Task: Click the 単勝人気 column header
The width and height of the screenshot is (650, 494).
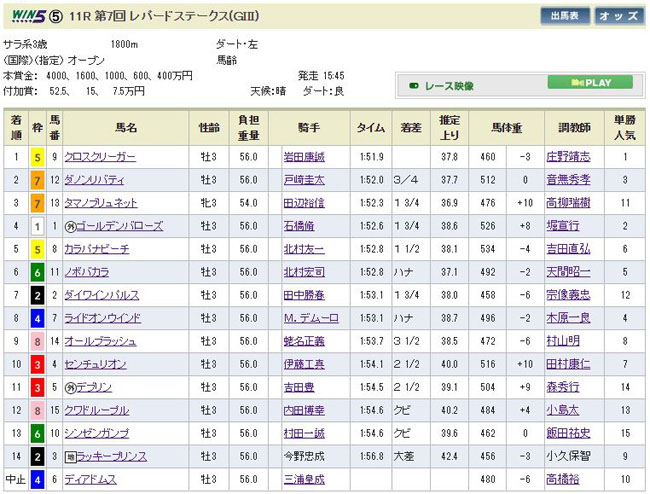Action: point(625,127)
